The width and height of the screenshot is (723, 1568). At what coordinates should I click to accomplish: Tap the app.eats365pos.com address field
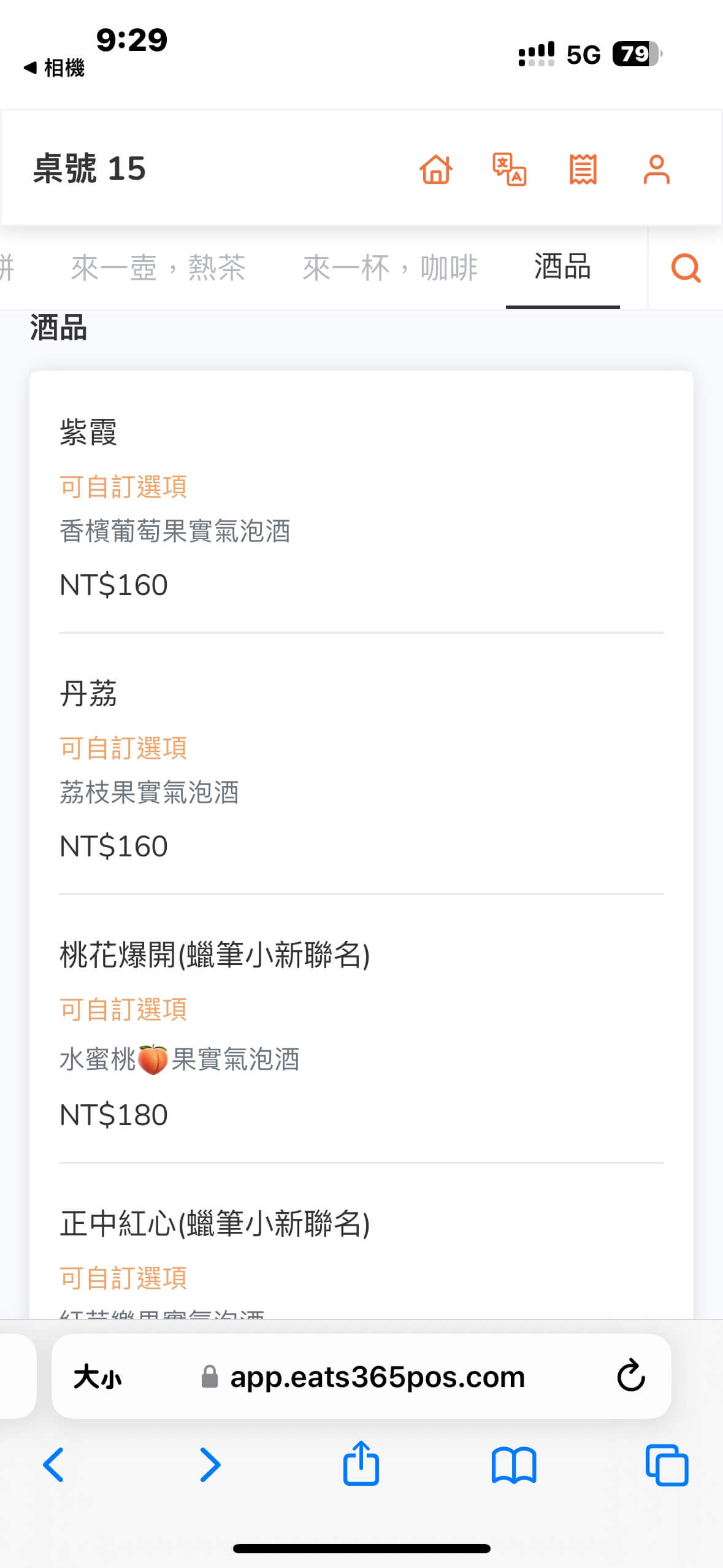pyautogui.click(x=377, y=1377)
